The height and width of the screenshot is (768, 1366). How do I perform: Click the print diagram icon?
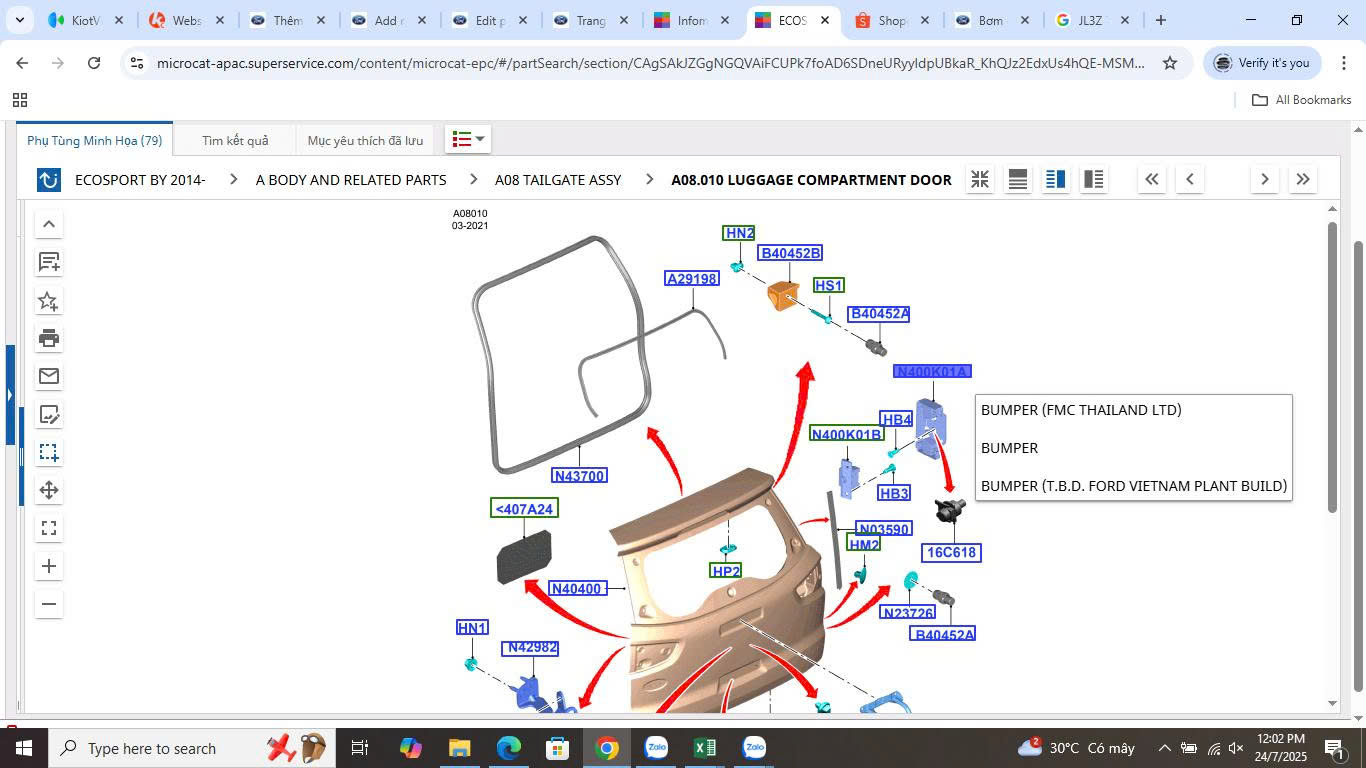pos(48,338)
